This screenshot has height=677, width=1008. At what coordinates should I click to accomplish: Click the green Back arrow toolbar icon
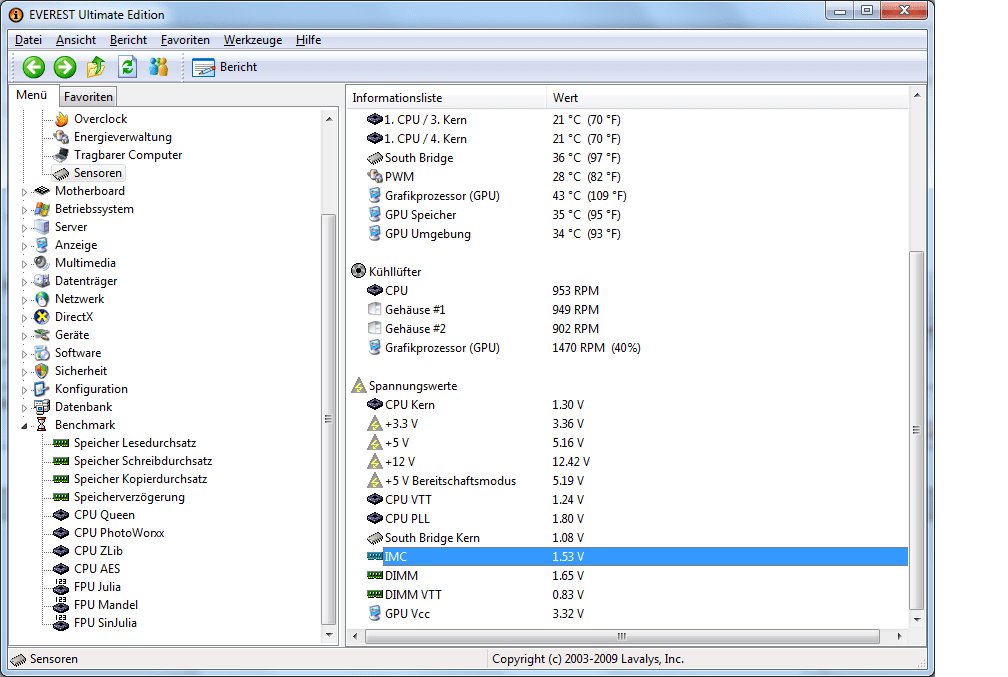pos(33,67)
